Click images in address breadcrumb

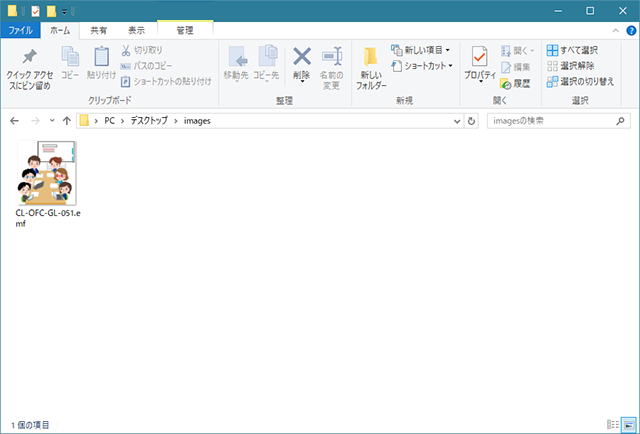197,121
